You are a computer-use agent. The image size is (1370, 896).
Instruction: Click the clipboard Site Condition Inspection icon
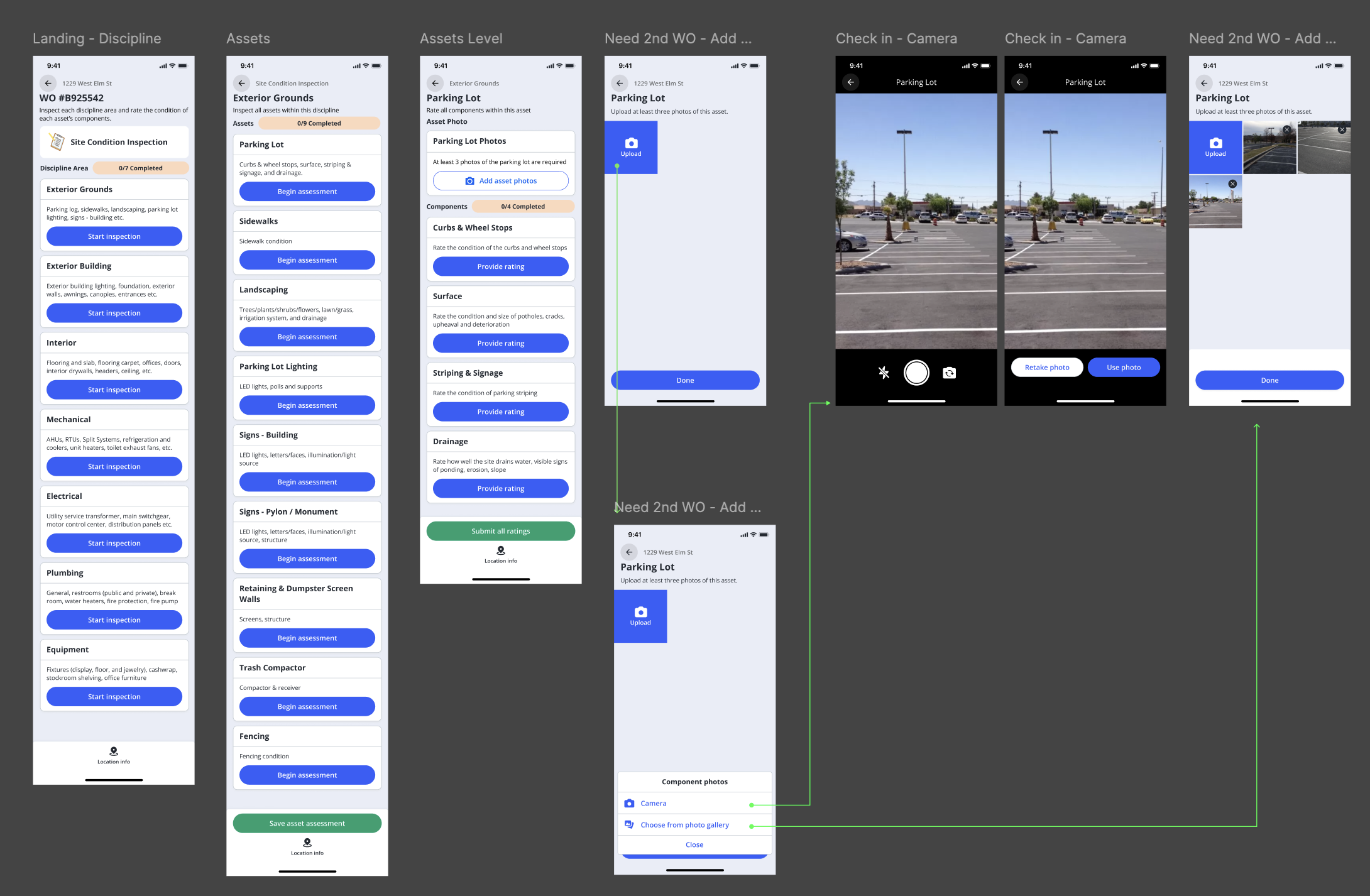(57, 142)
